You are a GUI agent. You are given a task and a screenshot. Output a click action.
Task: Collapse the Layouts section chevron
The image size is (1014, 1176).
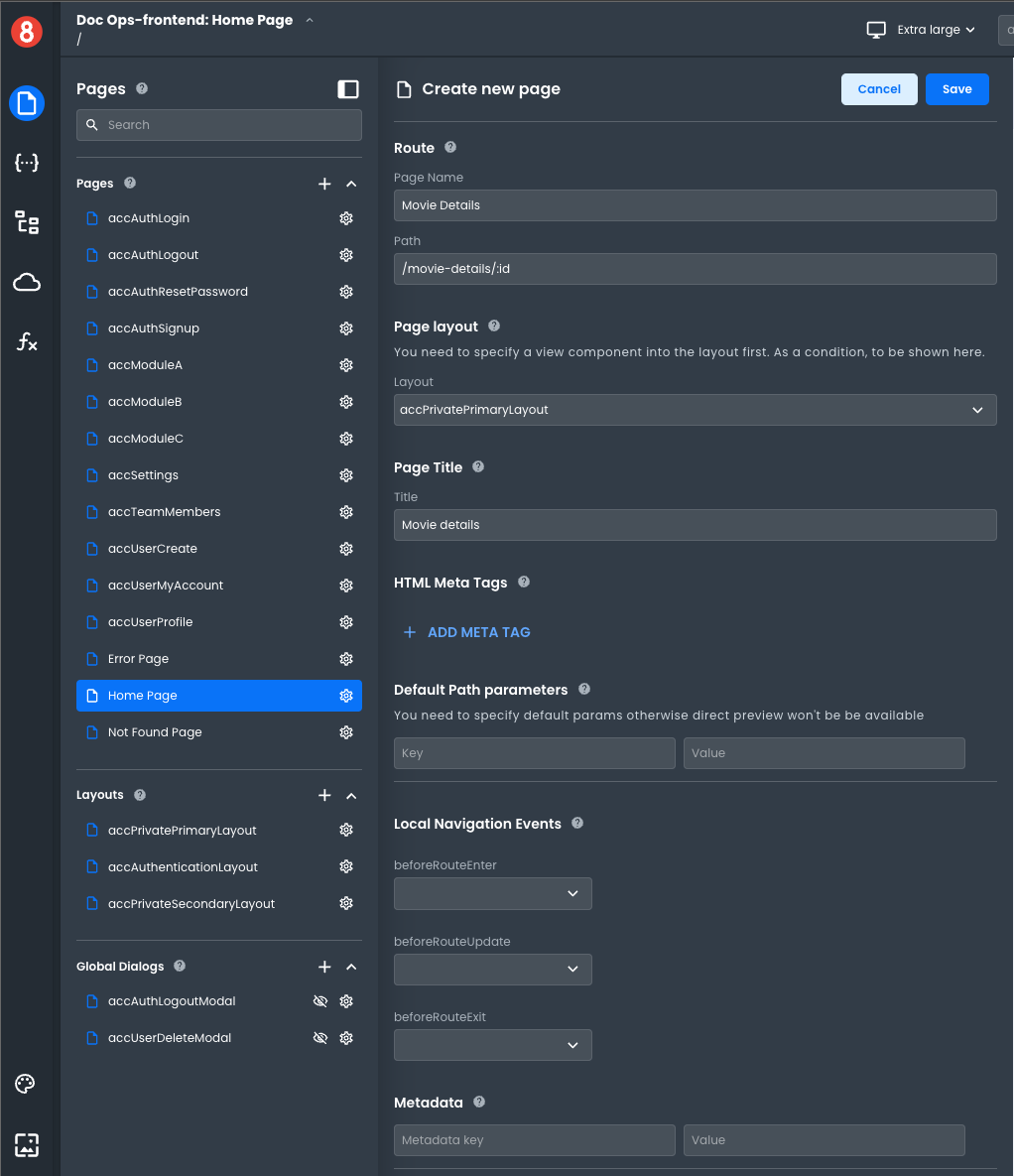pyautogui.click(x=351, y=795)
